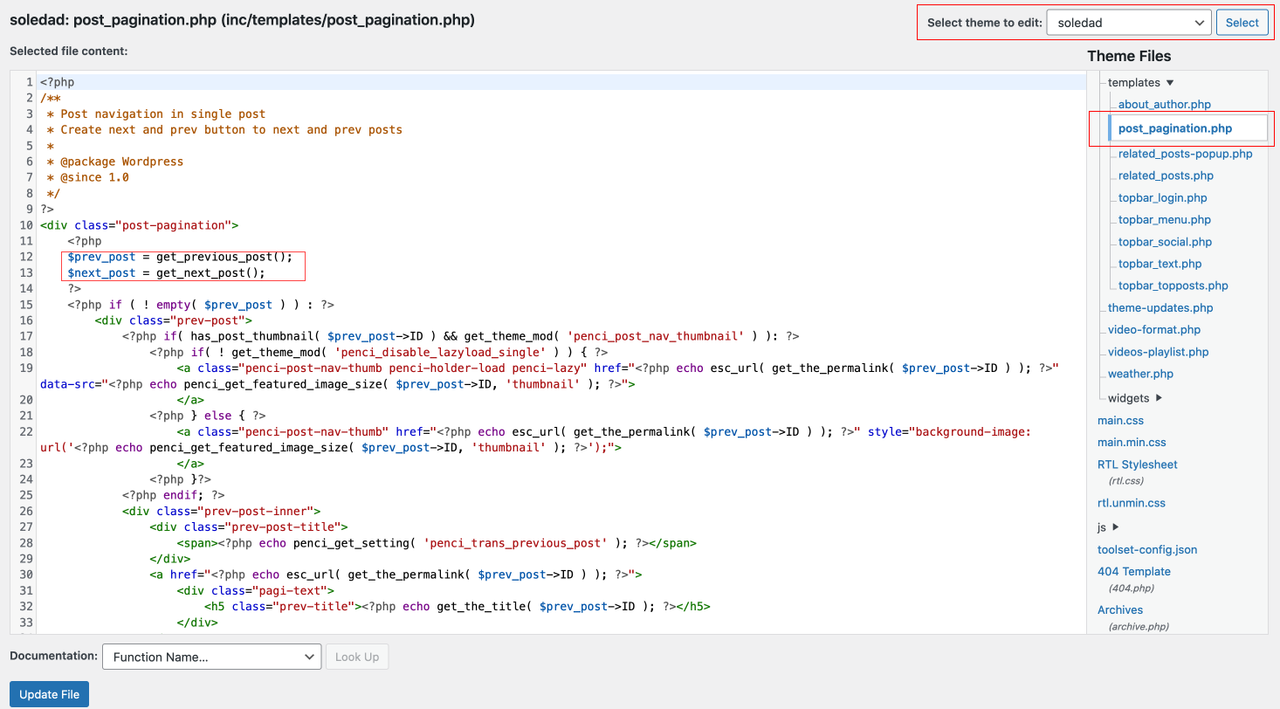Image resolution: width=1280 pixels, height=709 pixels.
Task: Open main.min.css stylesheet
Action: [1132, 443]
